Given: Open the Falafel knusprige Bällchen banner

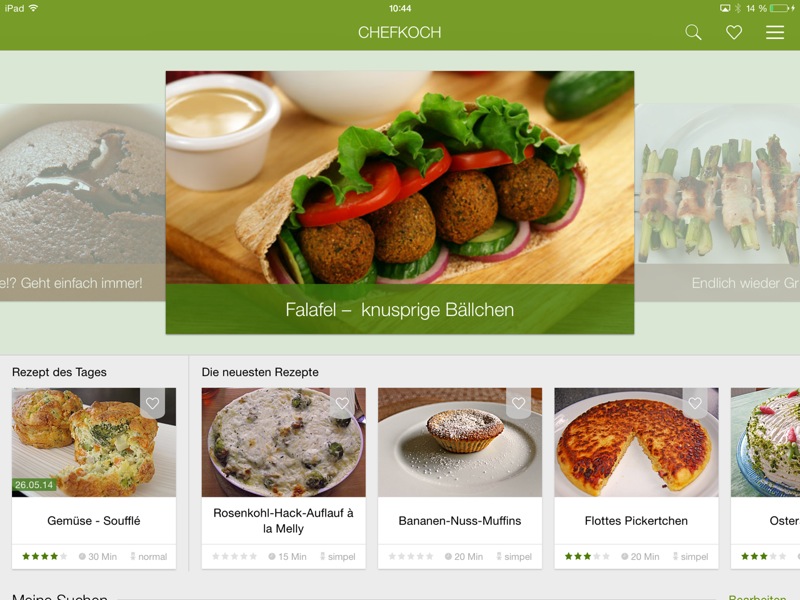Looking at the screenshot, I should pos(399,203).
